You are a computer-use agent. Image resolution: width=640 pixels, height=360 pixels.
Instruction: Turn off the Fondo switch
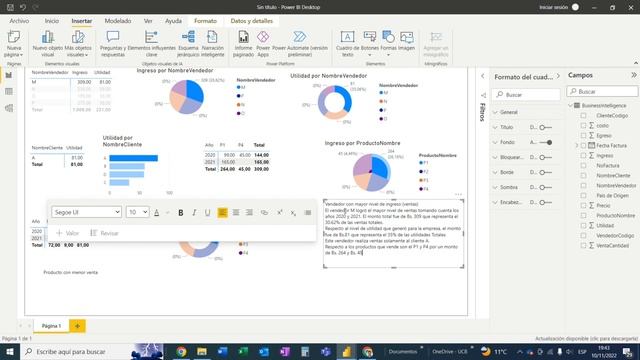[545, 142]
